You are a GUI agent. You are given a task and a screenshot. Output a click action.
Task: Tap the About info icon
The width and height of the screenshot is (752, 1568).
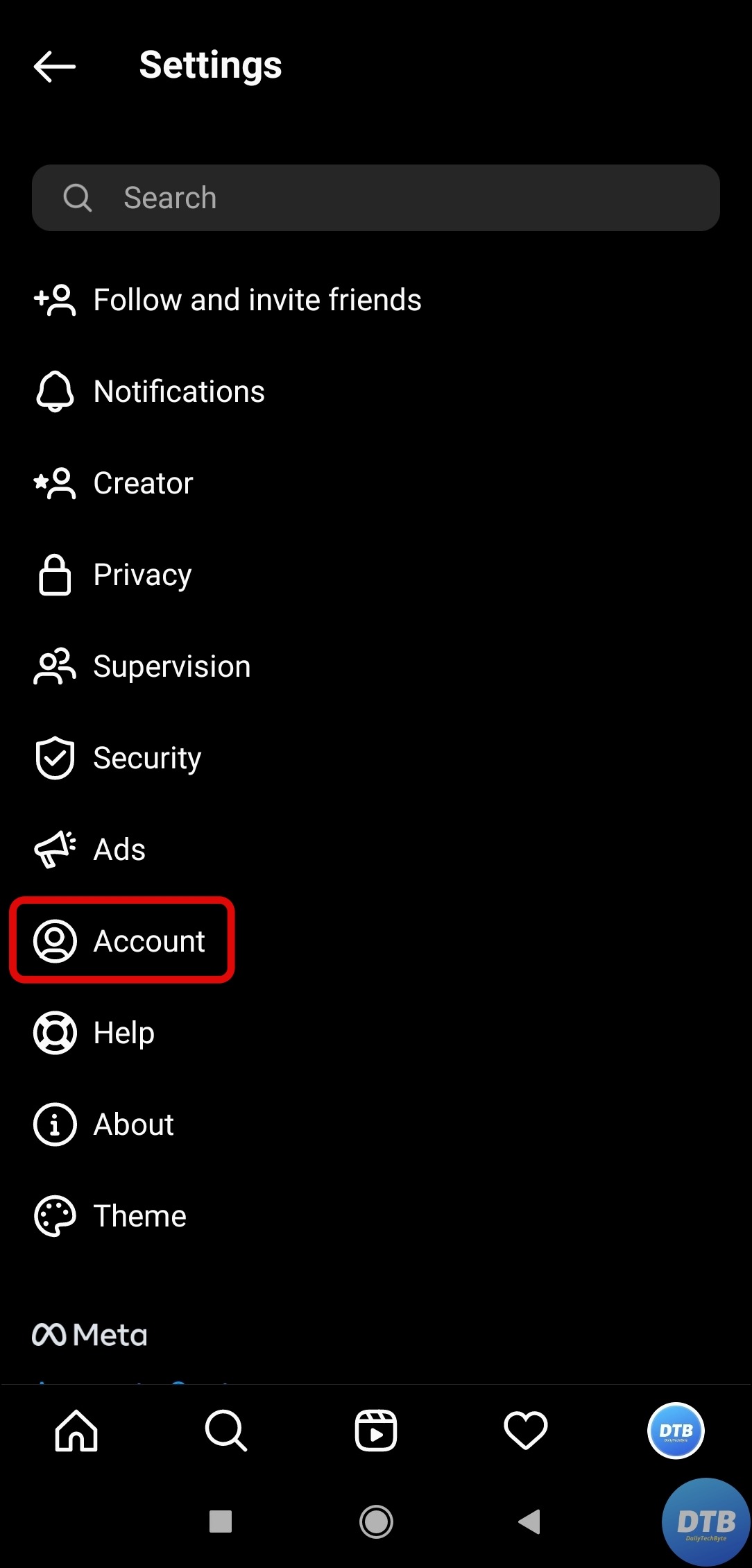tap(54, 1124)
